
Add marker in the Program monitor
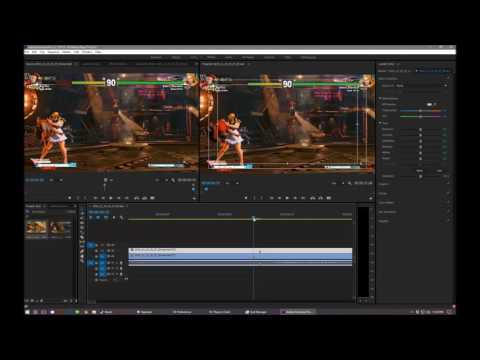(x=246, y=198)
